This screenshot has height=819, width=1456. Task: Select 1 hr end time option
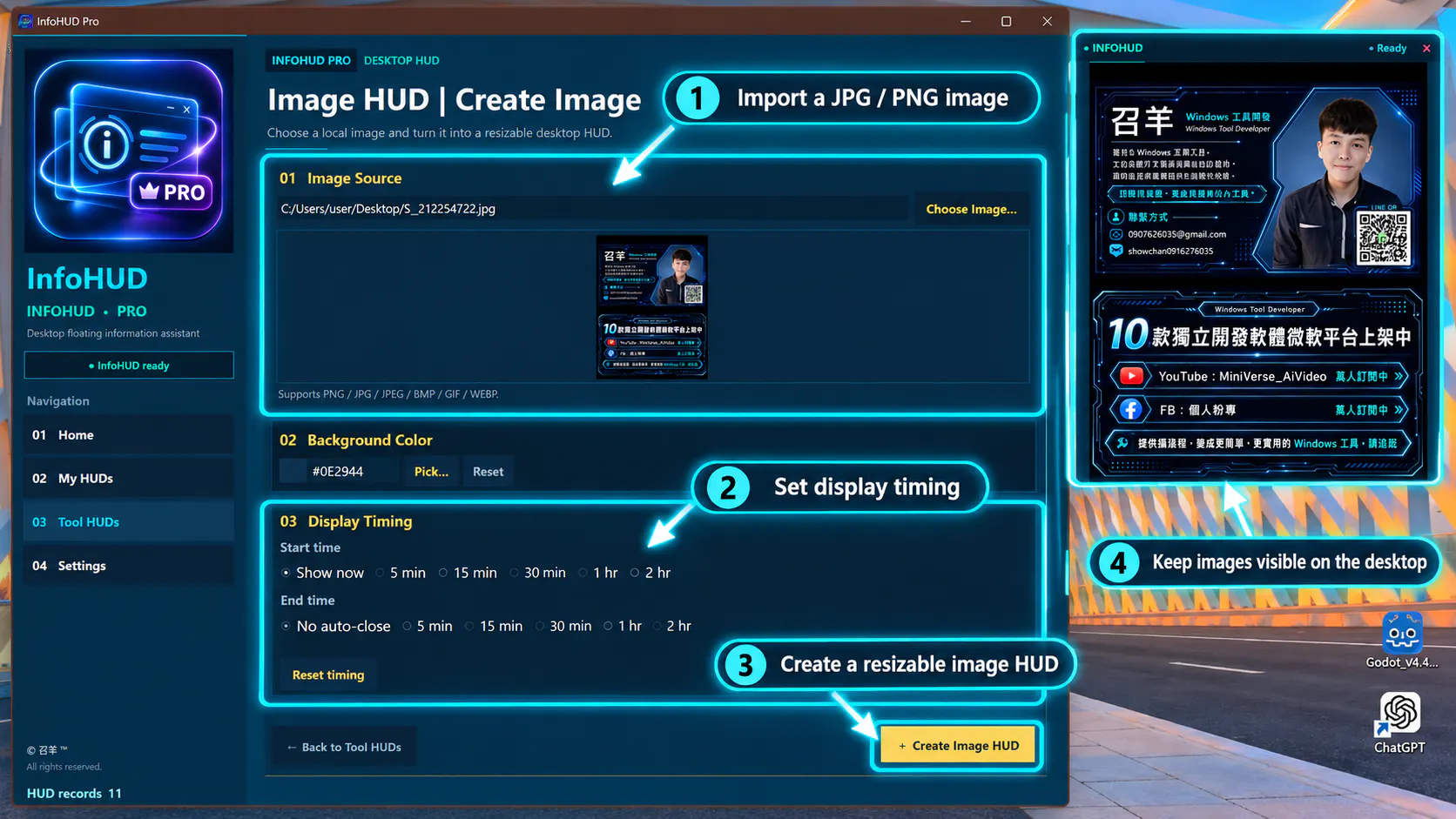623,626
